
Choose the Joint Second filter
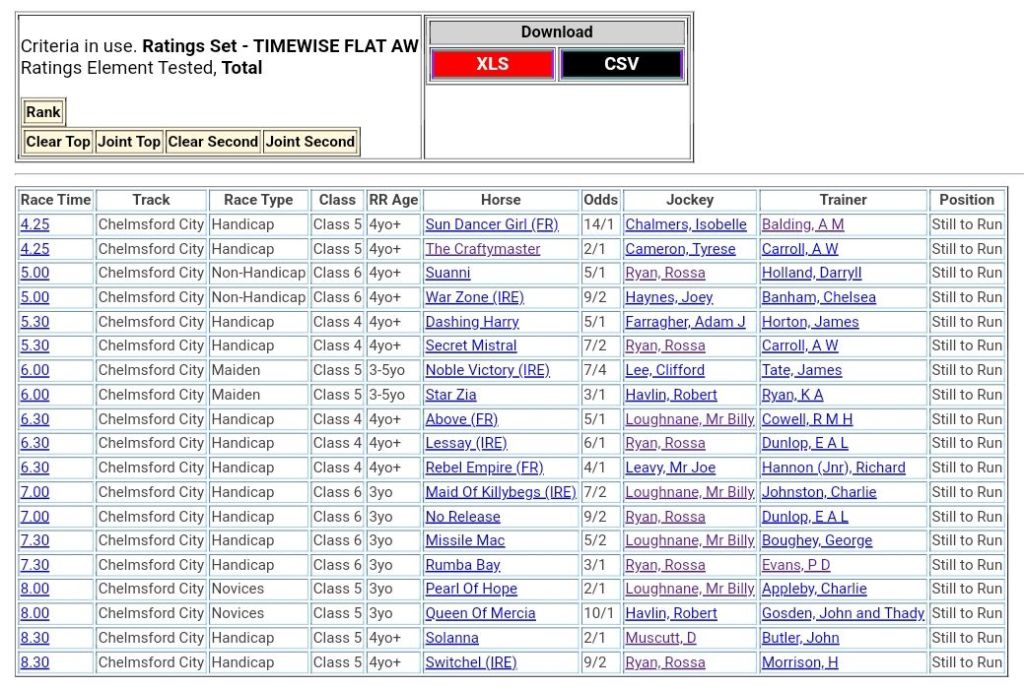[x=310, y=142]
